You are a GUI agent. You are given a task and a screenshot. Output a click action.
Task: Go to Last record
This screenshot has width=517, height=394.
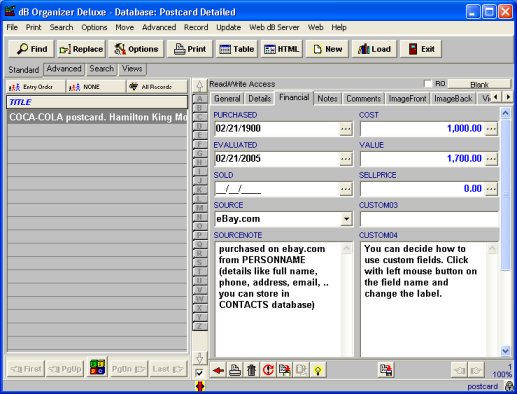click(168, 369)
